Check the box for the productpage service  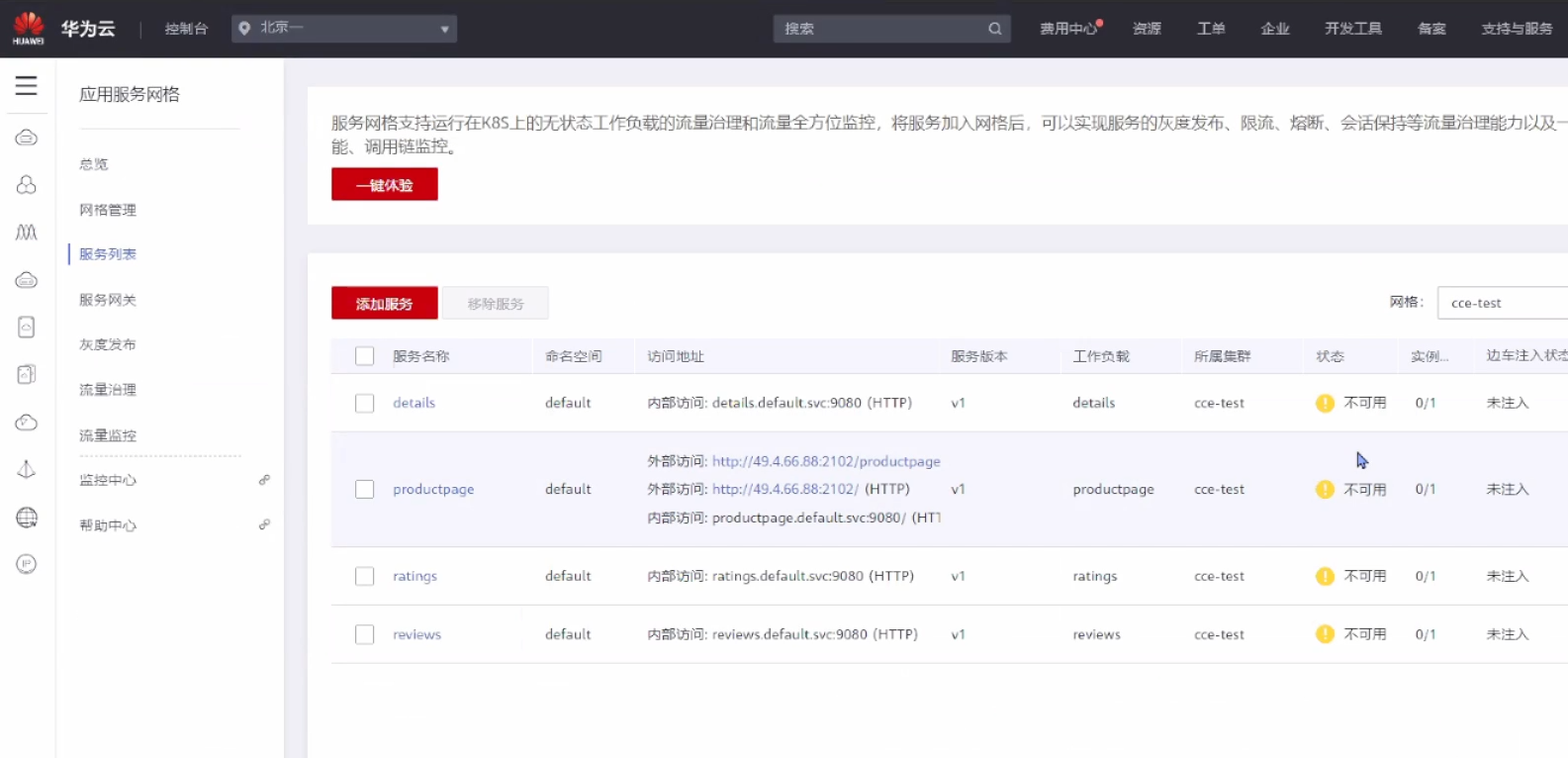(x=365, y=489)
